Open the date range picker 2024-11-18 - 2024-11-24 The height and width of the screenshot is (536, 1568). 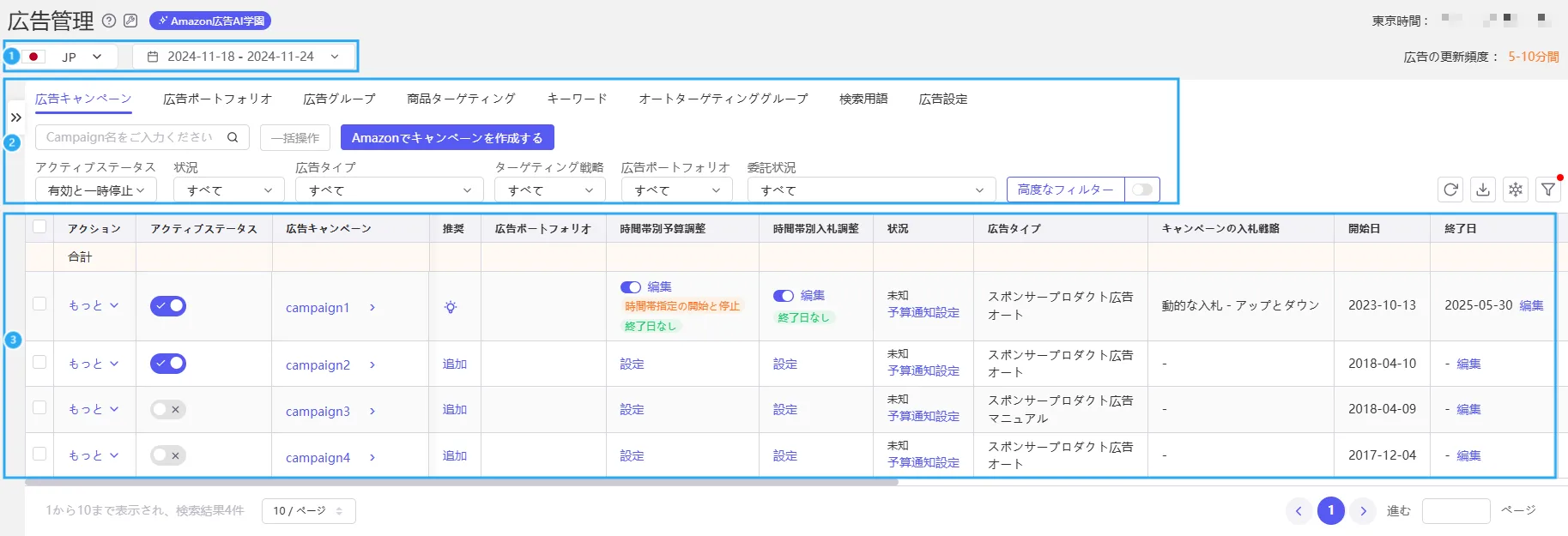click(244, 57)
